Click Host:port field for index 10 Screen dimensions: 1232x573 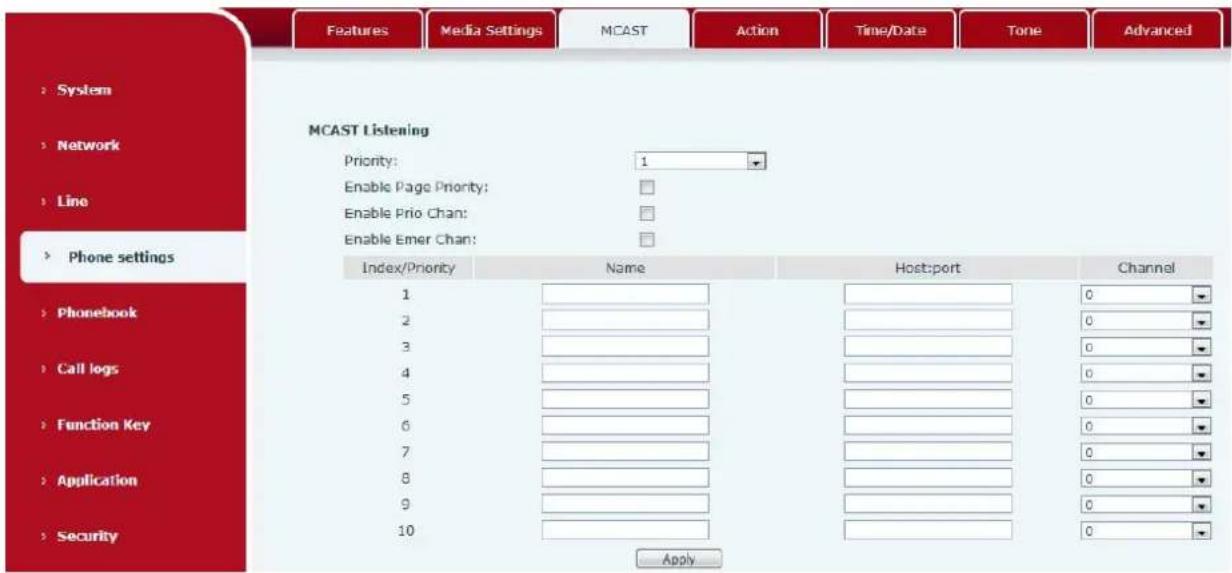(928, 529)
